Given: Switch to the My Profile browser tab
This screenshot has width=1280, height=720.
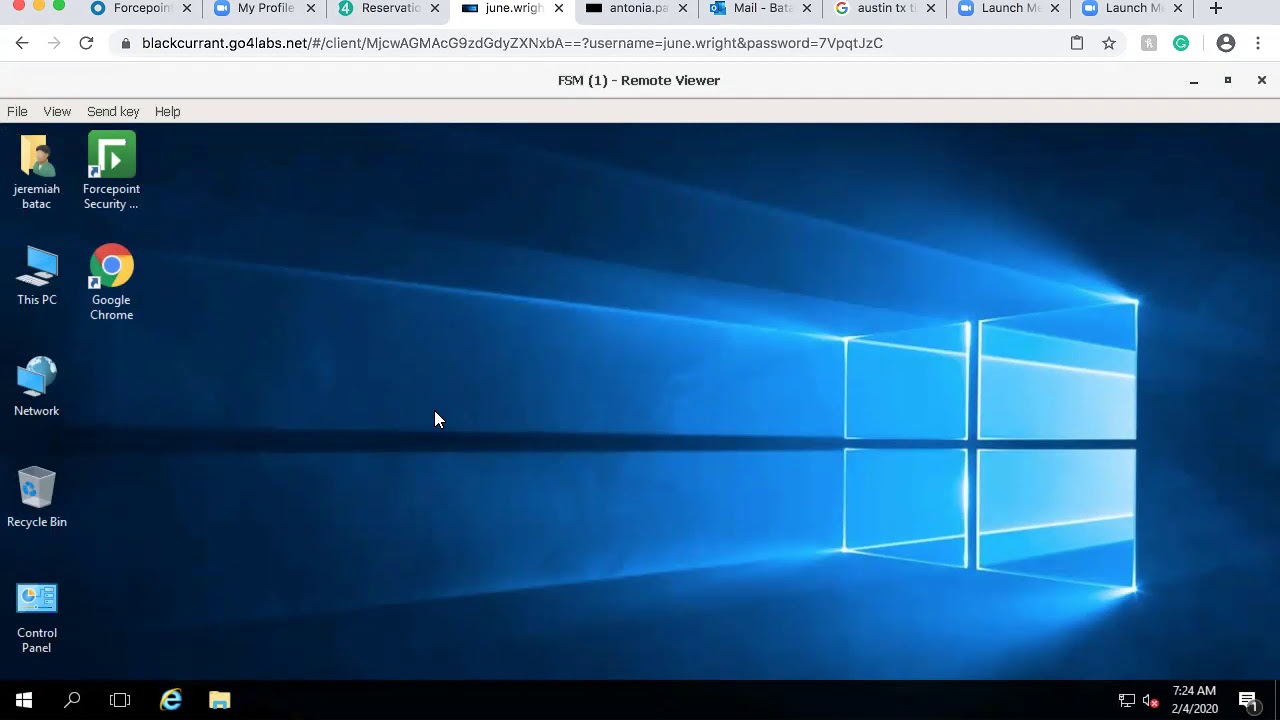Looking at the screenshot, I should 264,8.
